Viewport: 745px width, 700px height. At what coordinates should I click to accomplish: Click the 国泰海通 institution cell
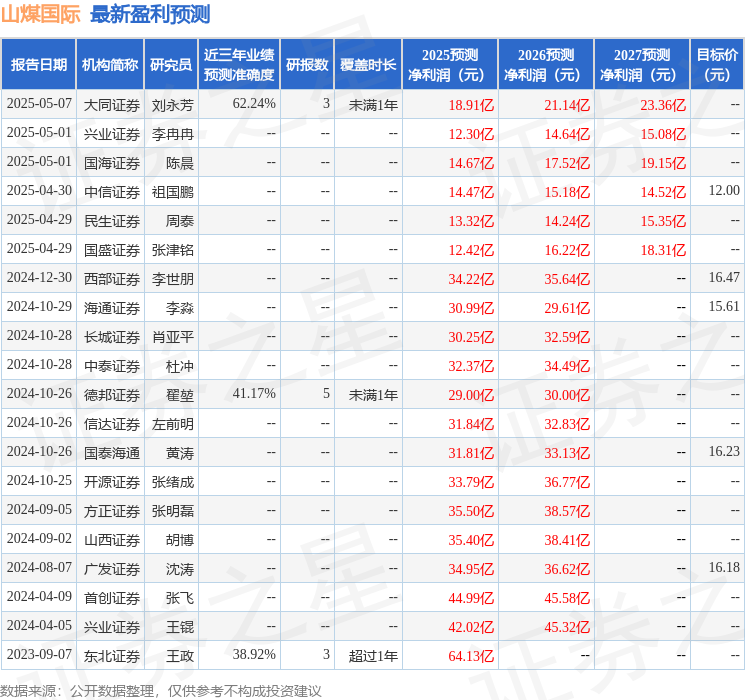pos(112,453)
